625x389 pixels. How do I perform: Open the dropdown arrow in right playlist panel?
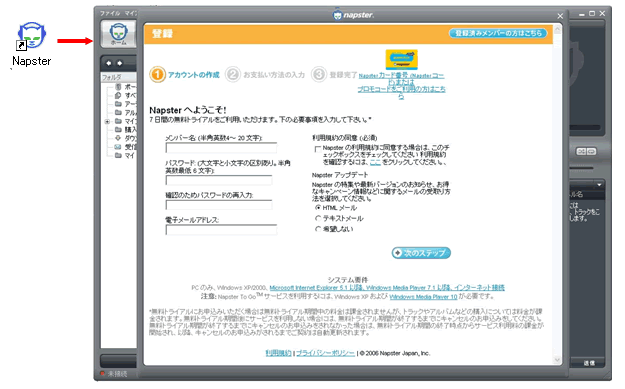(x=599, y=185)
